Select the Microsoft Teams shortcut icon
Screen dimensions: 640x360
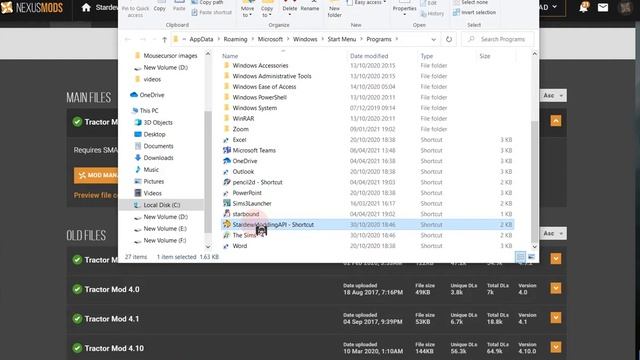[x=227, y=150]
